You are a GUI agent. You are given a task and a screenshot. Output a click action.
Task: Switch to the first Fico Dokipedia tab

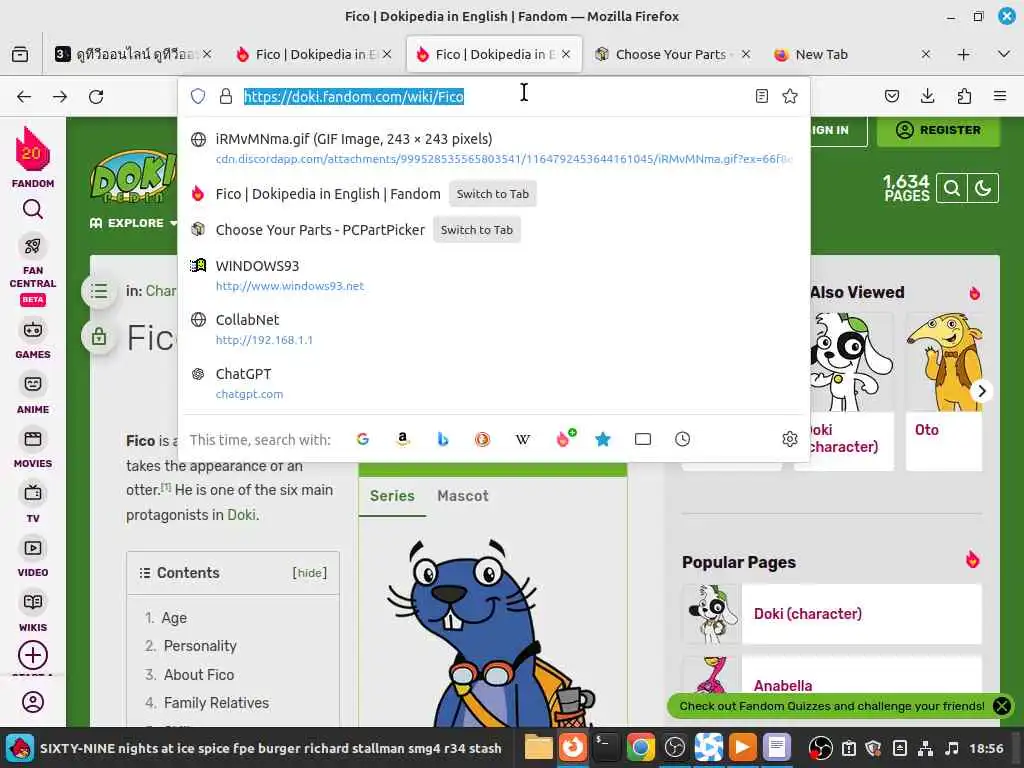pos(315,54)
